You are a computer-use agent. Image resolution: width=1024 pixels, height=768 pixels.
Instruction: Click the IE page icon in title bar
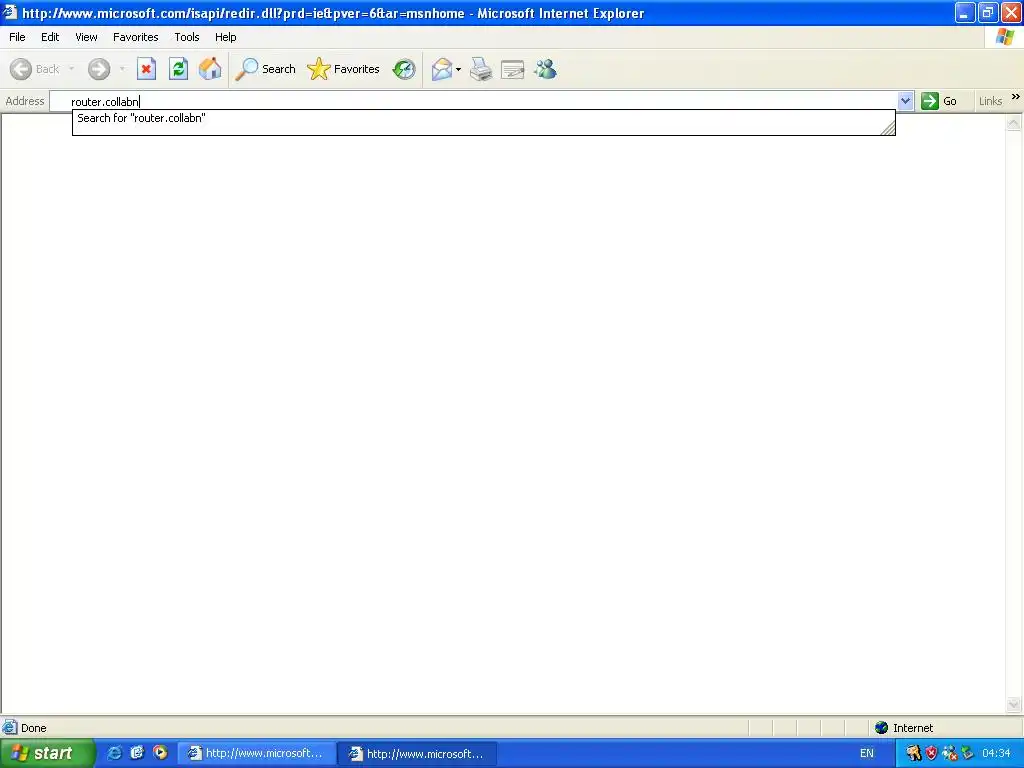pyautogui.click(x=10, y=12)
